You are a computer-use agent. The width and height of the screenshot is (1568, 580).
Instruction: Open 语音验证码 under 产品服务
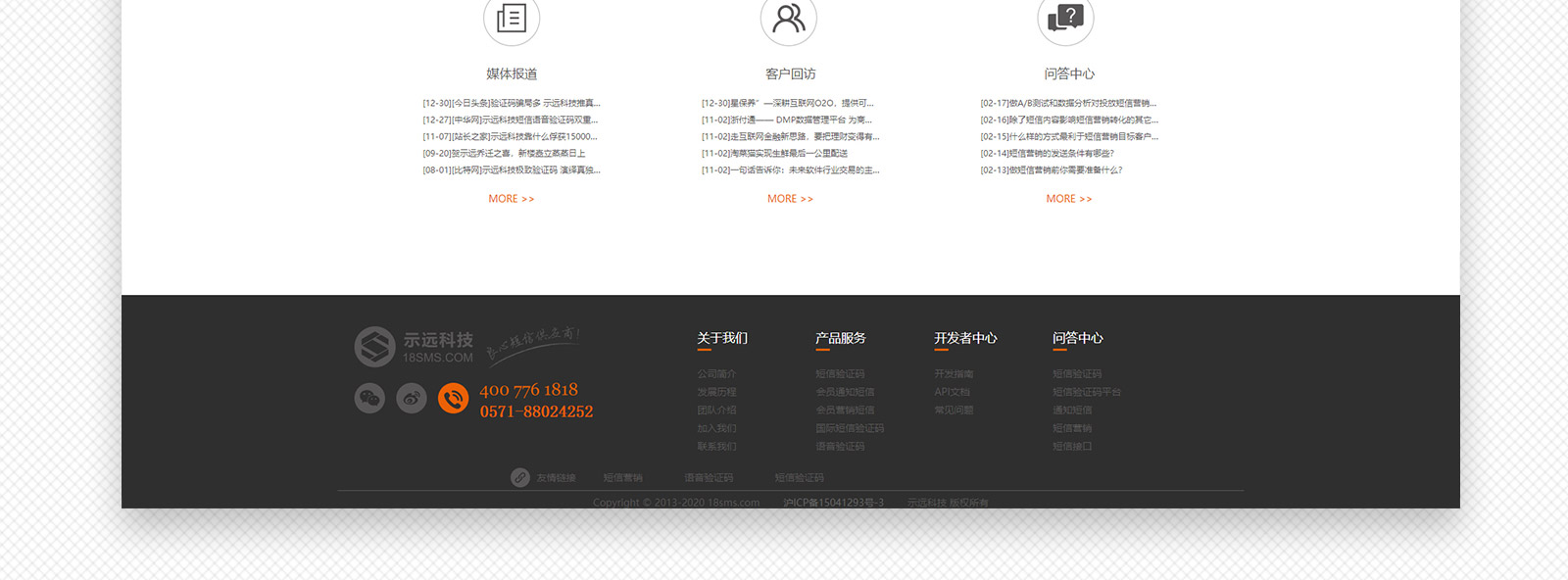840,446
